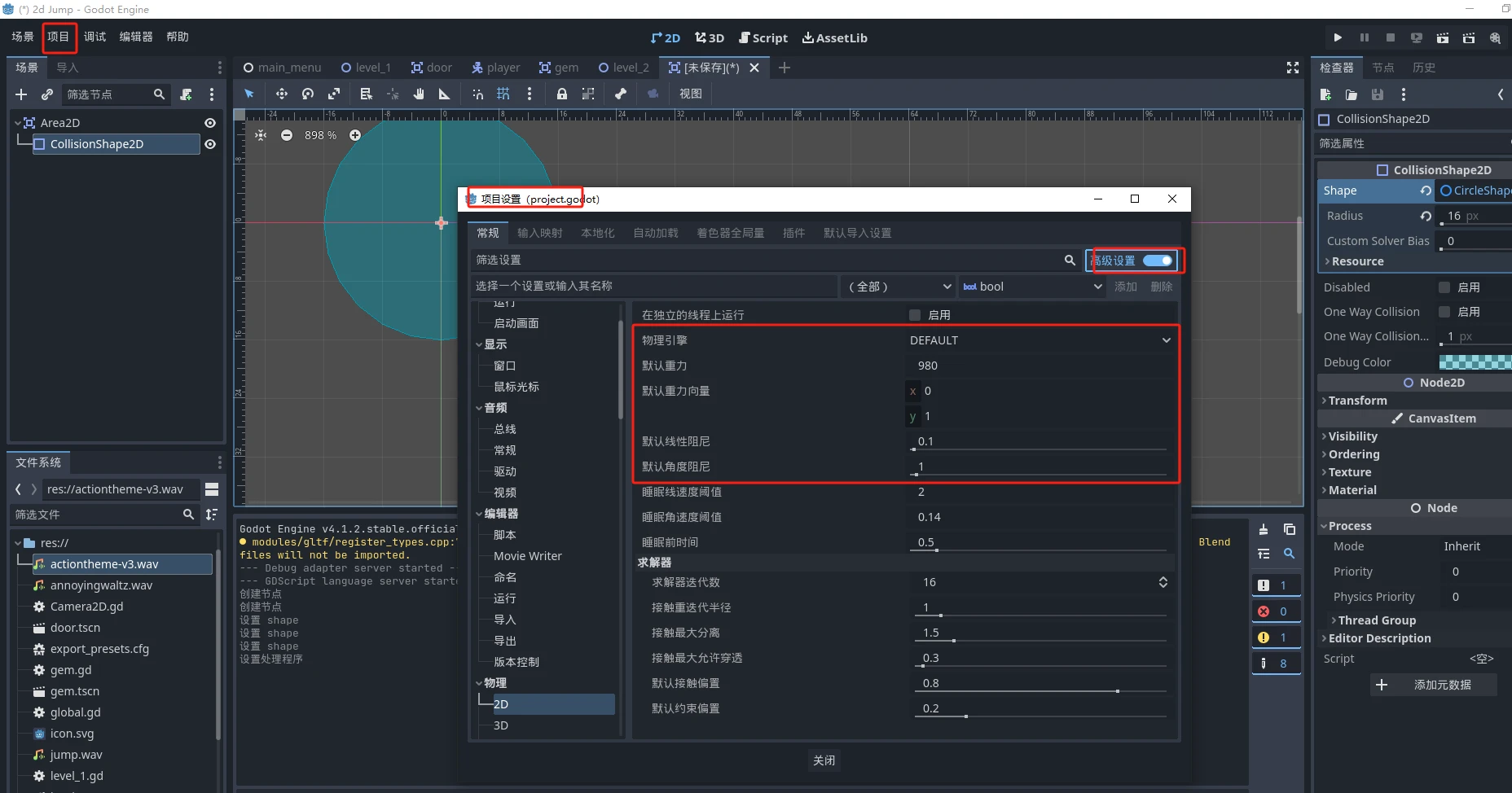The image size is (1512, 793).
Task: Select the Move tool in canvas toolbar
Action: click(x=282, y=94)
